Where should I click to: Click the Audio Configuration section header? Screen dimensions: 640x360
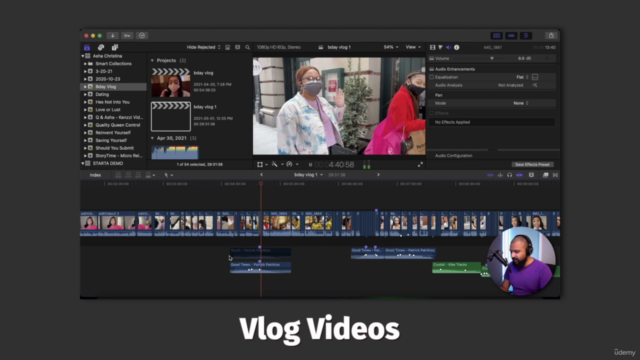click(453, 156)
